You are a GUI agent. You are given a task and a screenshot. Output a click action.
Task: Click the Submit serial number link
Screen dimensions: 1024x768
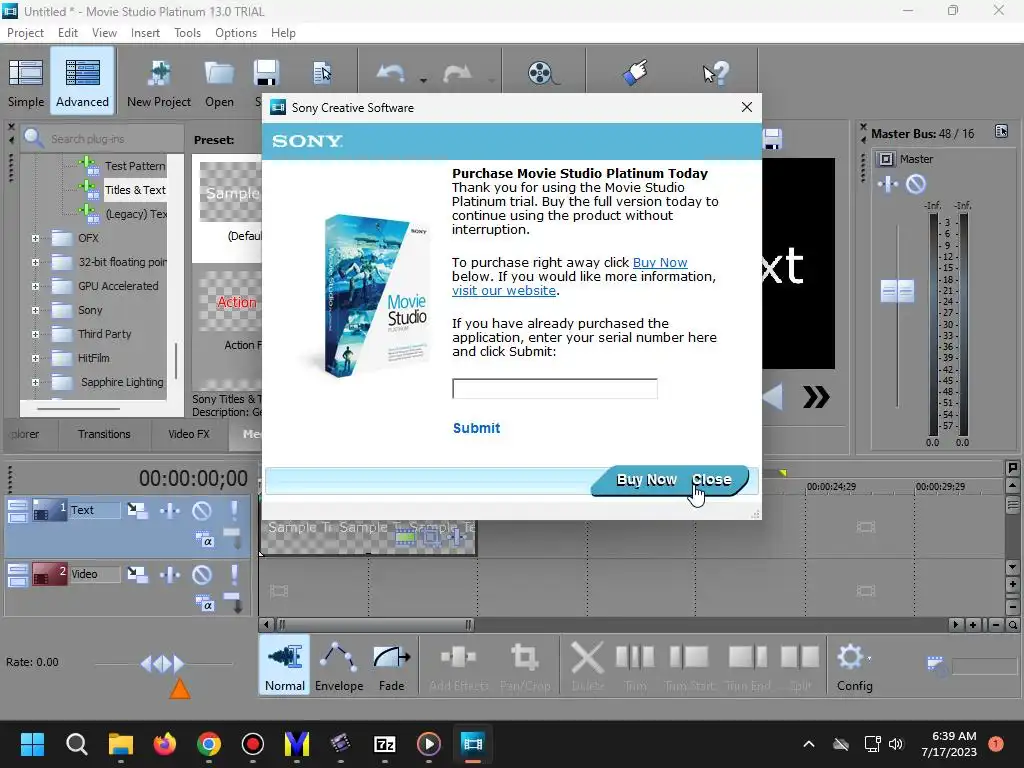point(477,428)
